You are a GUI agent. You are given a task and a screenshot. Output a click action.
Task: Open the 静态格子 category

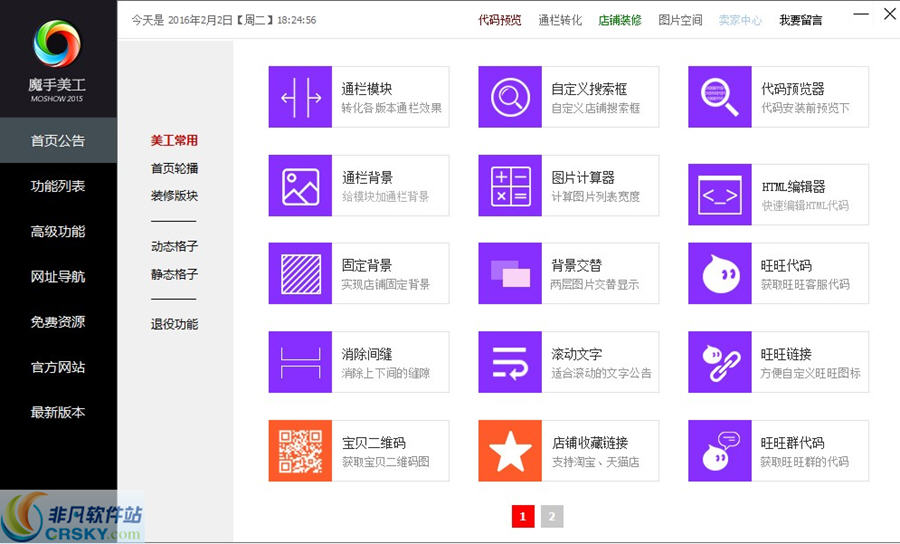tap(174, 274)
